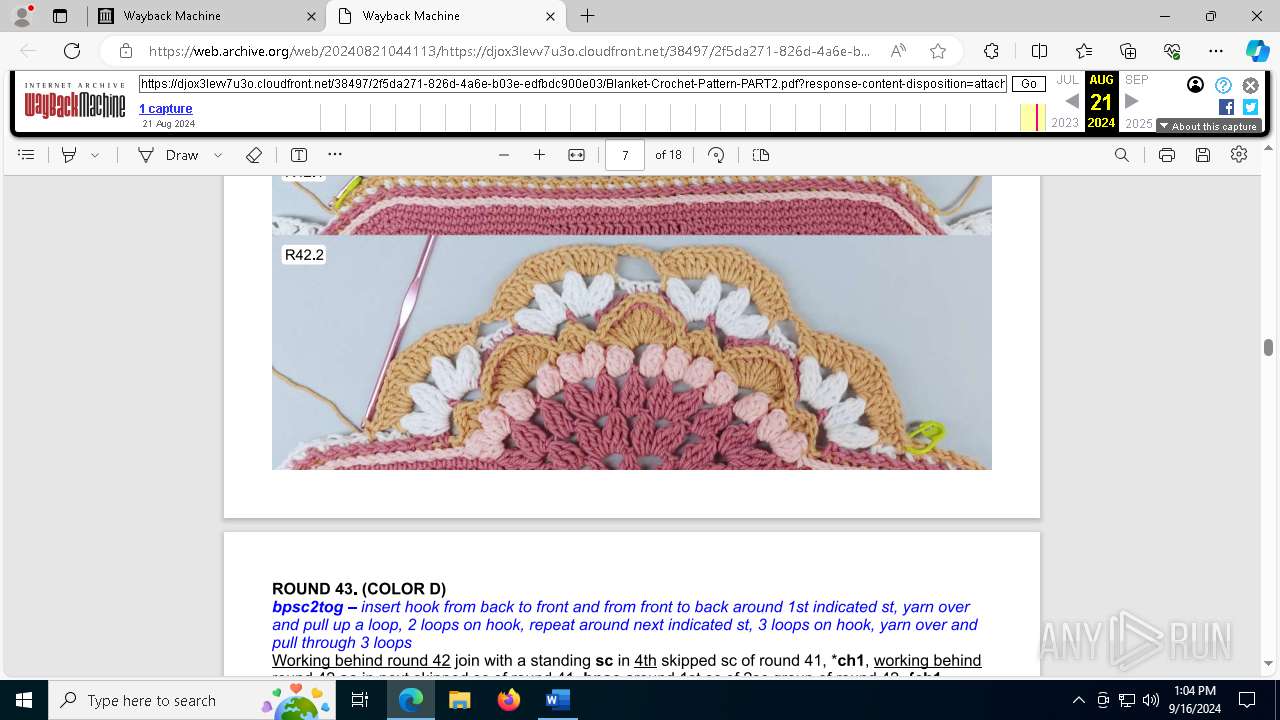Activate the Draw tool
This screenshot has width=1280, height=720.
tap(169, 155)
